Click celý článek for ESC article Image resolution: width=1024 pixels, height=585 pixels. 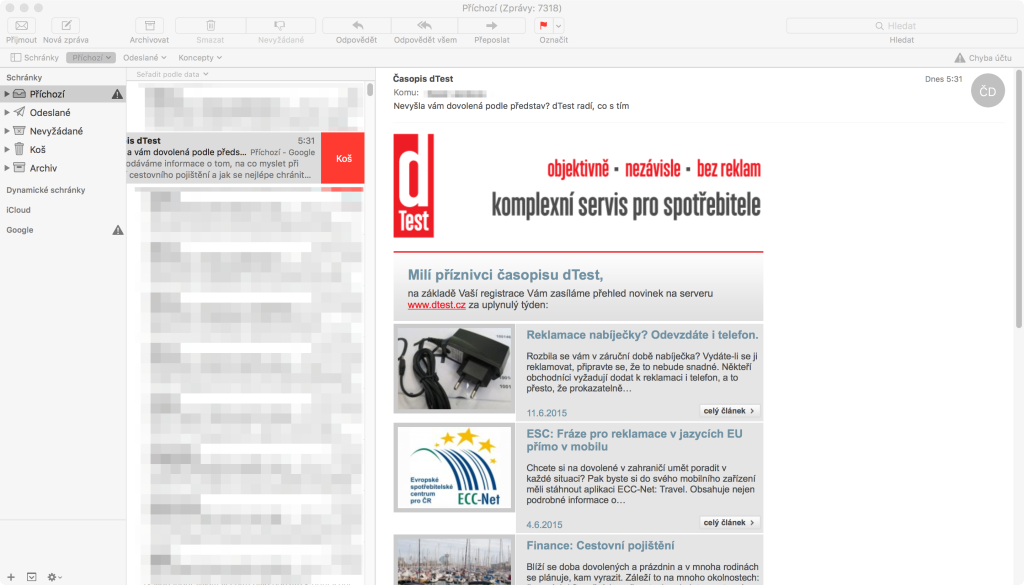click(729, 522)
